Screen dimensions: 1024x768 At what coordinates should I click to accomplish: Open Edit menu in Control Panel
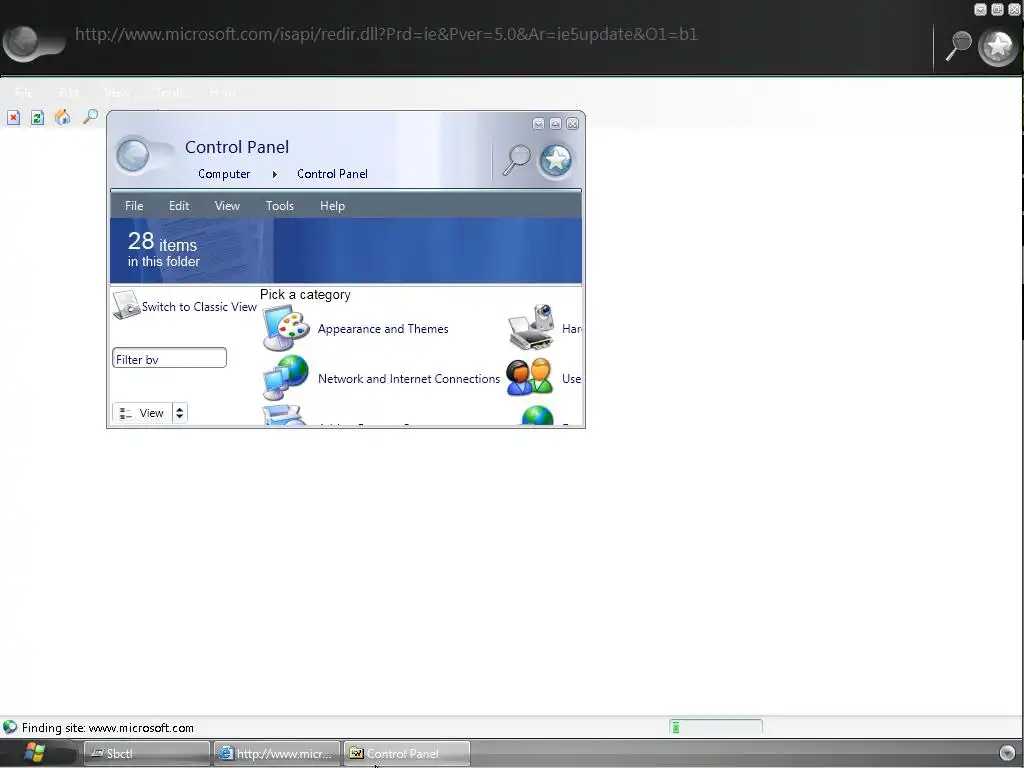pos(179,206)
